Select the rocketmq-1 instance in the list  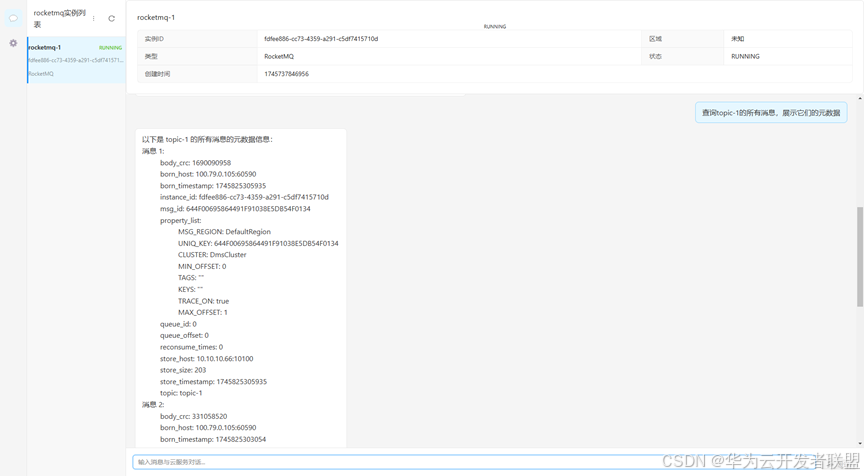(x=77, y=60)
